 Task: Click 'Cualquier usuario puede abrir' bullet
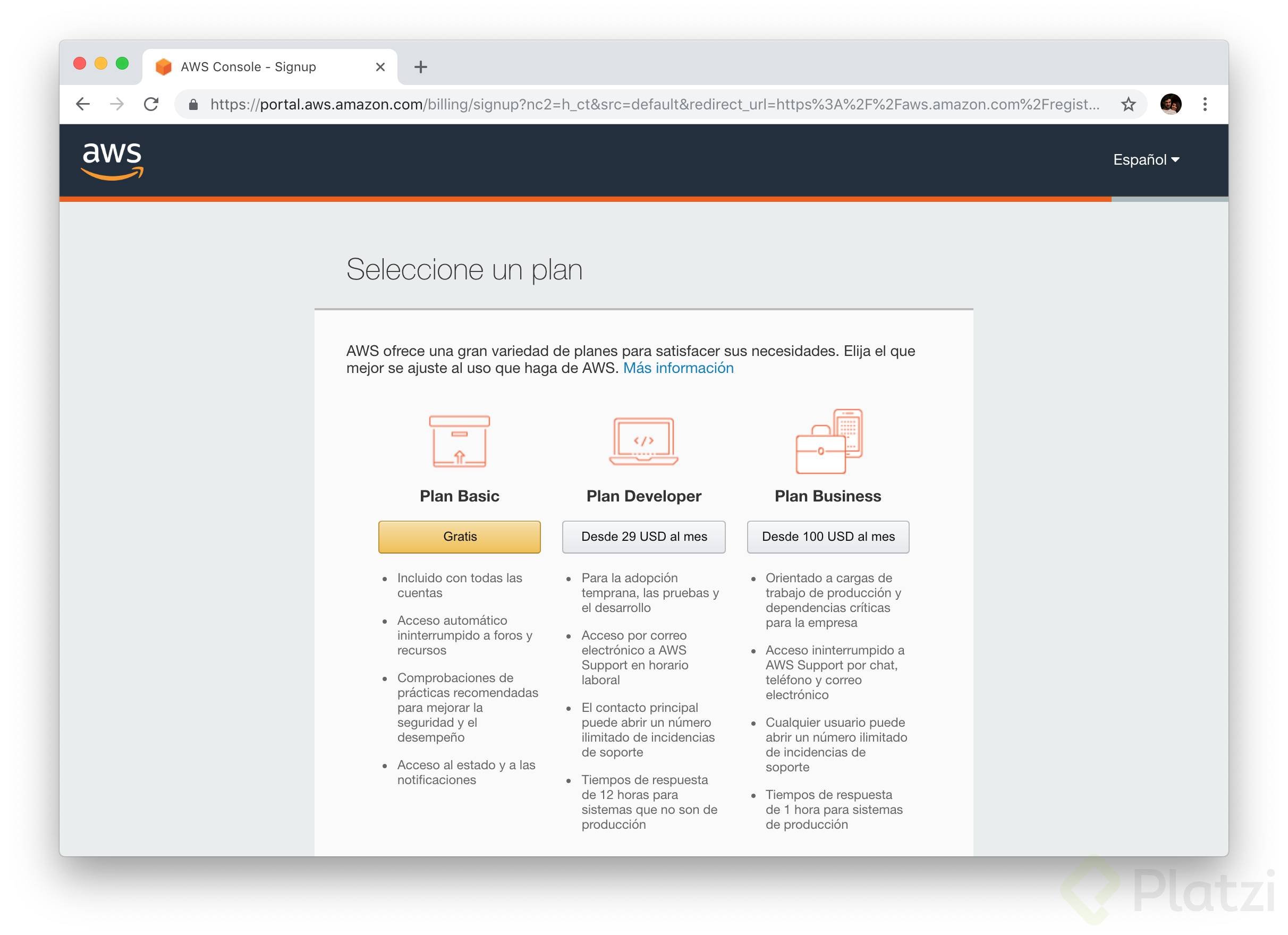point(836,745)
